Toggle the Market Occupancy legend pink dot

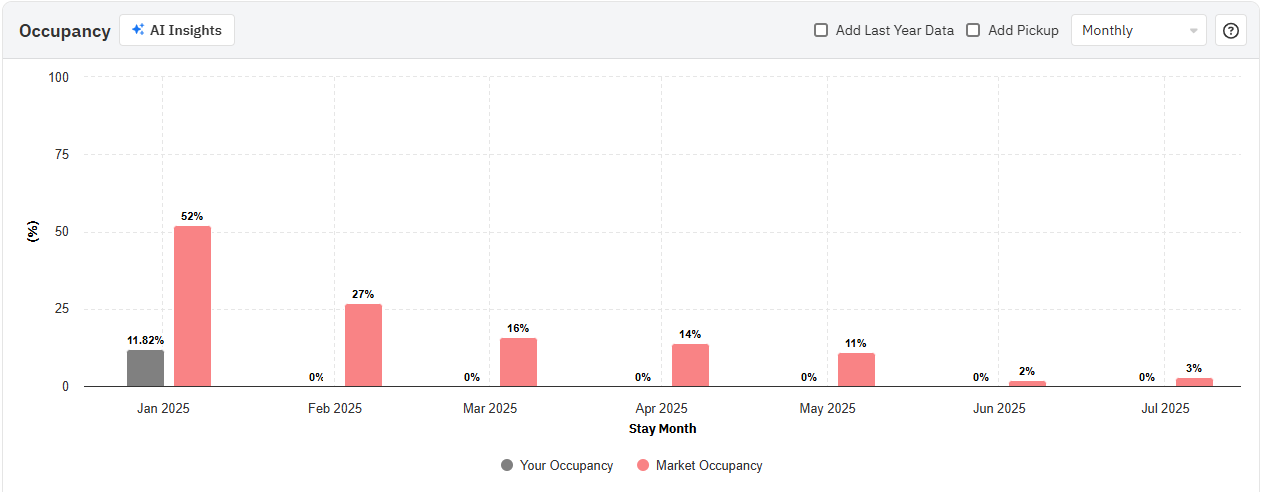[643, 465]
